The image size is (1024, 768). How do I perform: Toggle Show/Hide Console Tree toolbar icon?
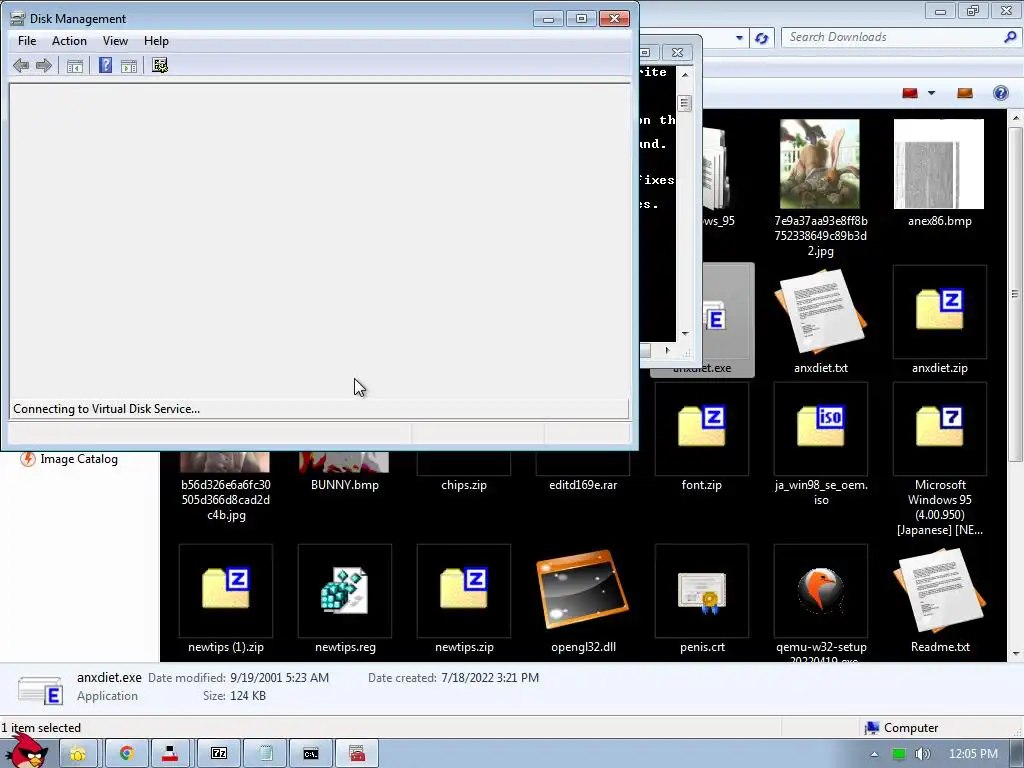coord(74,65)
